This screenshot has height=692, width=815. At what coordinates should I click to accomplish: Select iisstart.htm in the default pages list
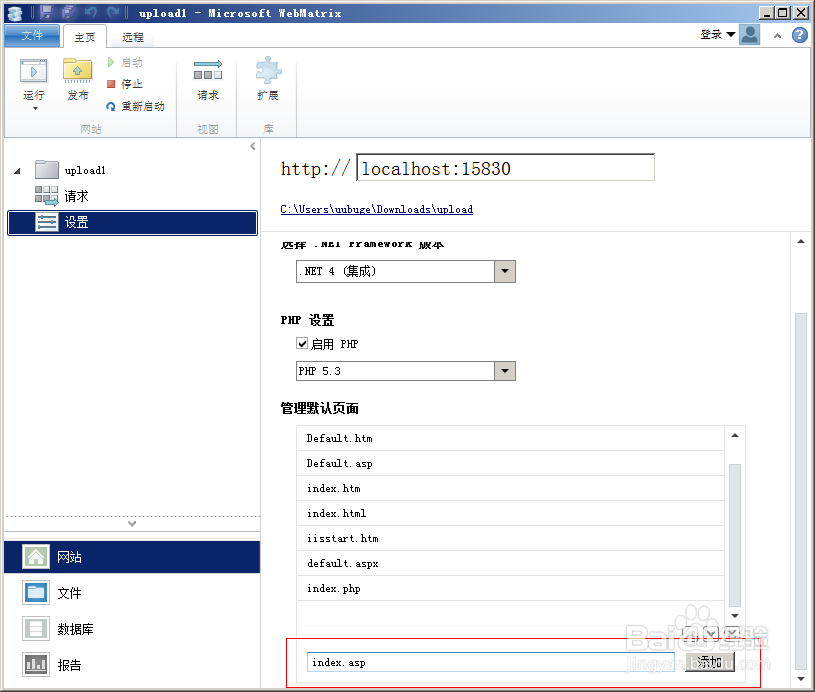click(510, 538)
